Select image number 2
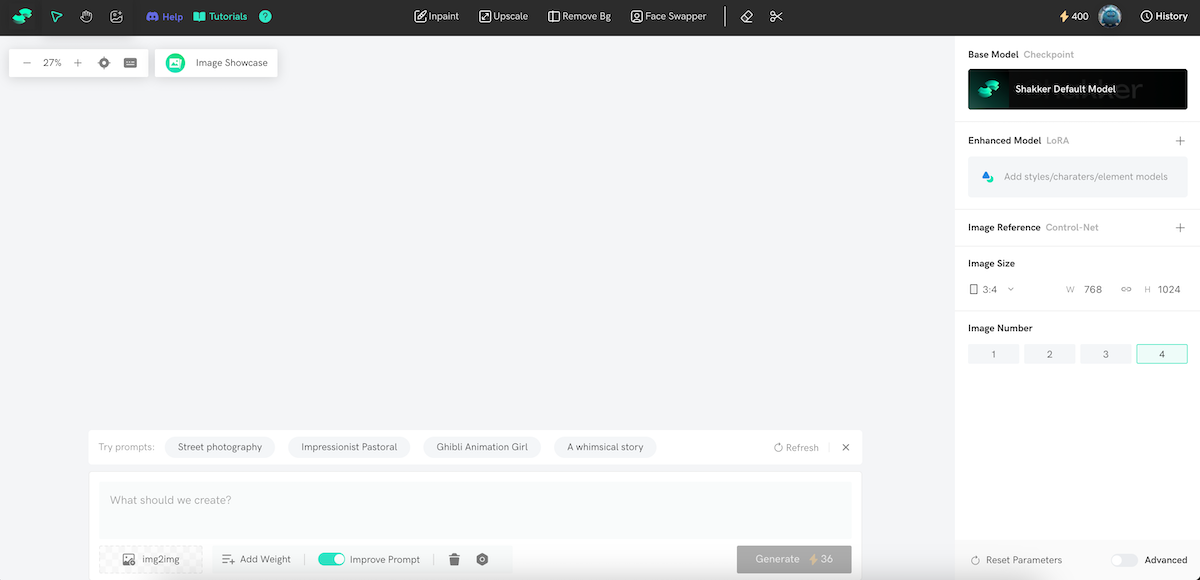This screenshot has width=1200, height=580. (1049, 354)
